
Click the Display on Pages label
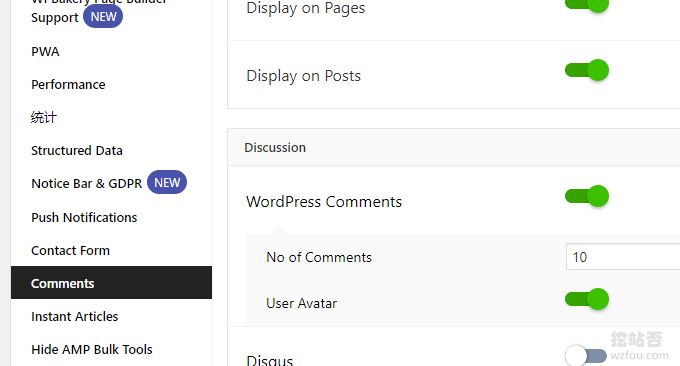point(306,8)
